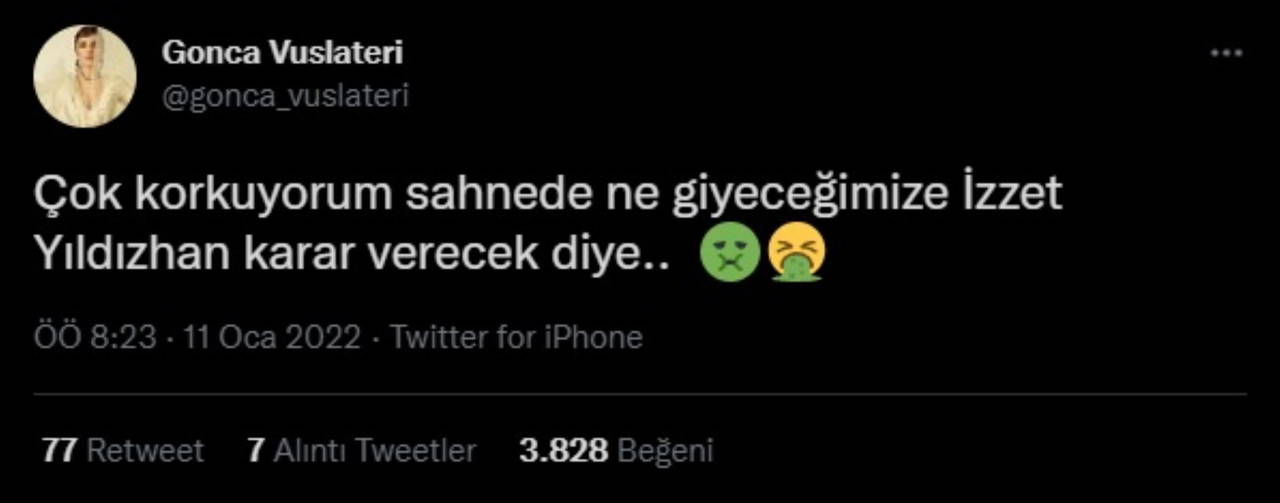The width and height of the screenshot is (1280, 503).
Task: Show the Beğeni likes list
Action: (x=666, y=451)
